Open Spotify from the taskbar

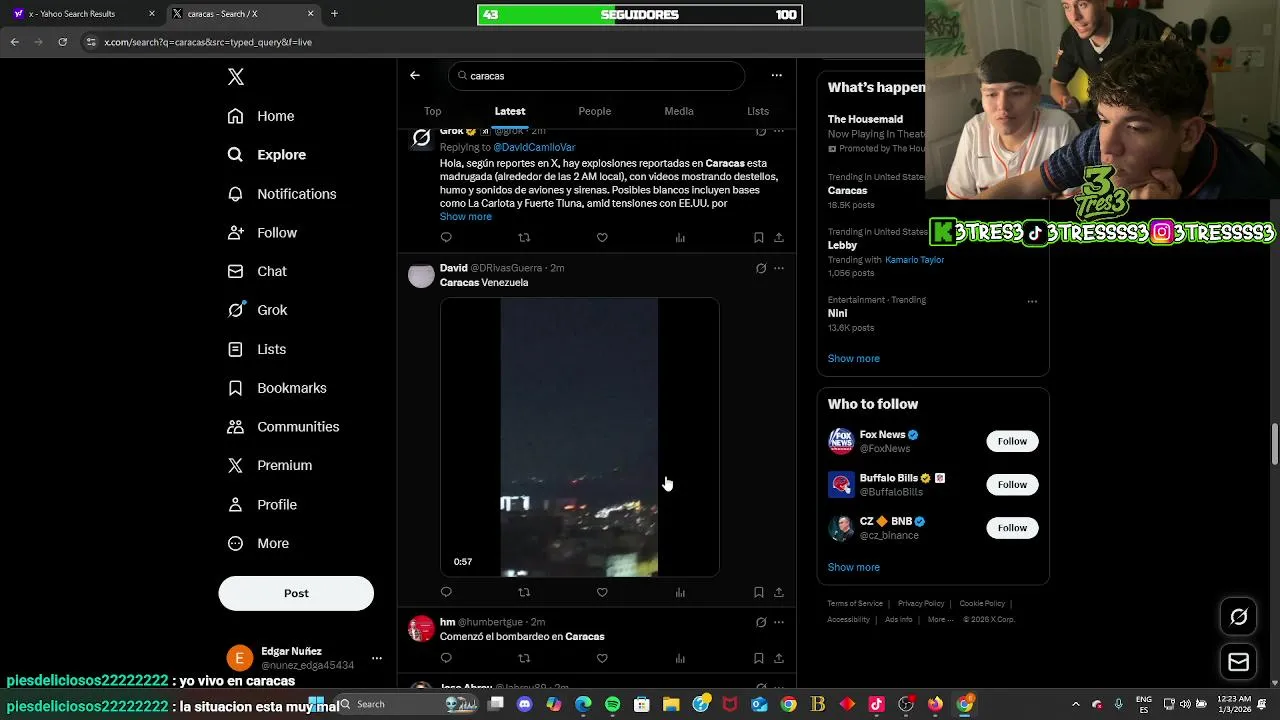[x=613, y=704]
